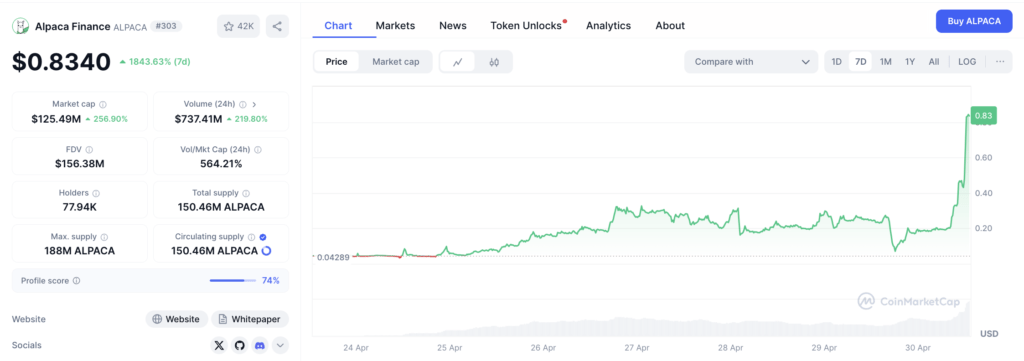Screen dimensions: 1024x361
Task: Select the Price chart toggle
Action: click(x=336, y=62)
